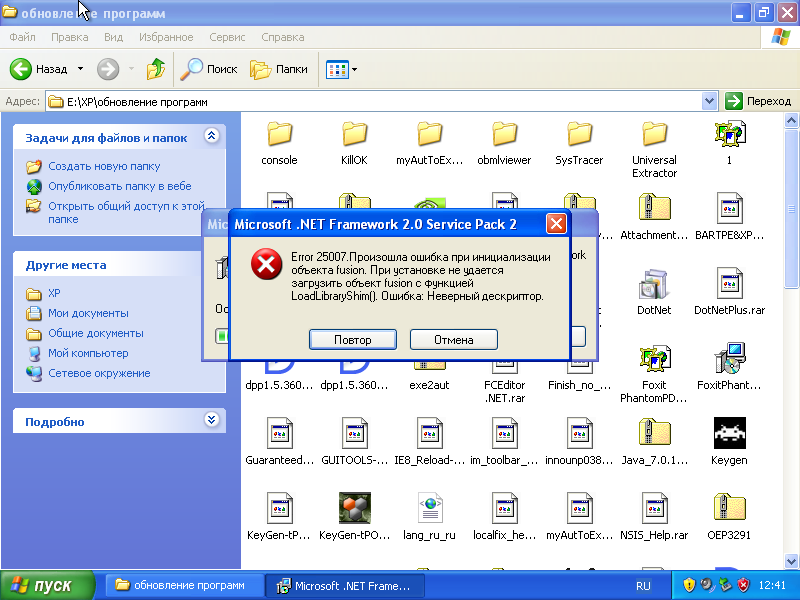Open the Файл menu
Screen dimensions: 800x600
coord(22,37)
